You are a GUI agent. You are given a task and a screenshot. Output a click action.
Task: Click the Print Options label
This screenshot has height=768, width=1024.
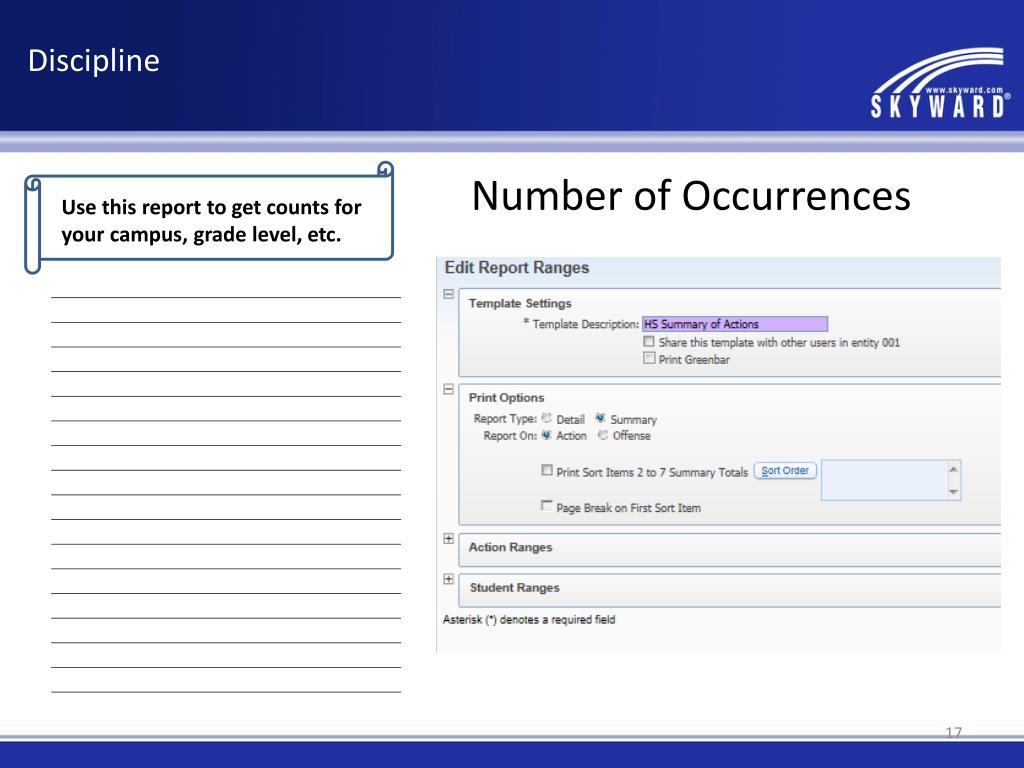click(x=506, y=398)
